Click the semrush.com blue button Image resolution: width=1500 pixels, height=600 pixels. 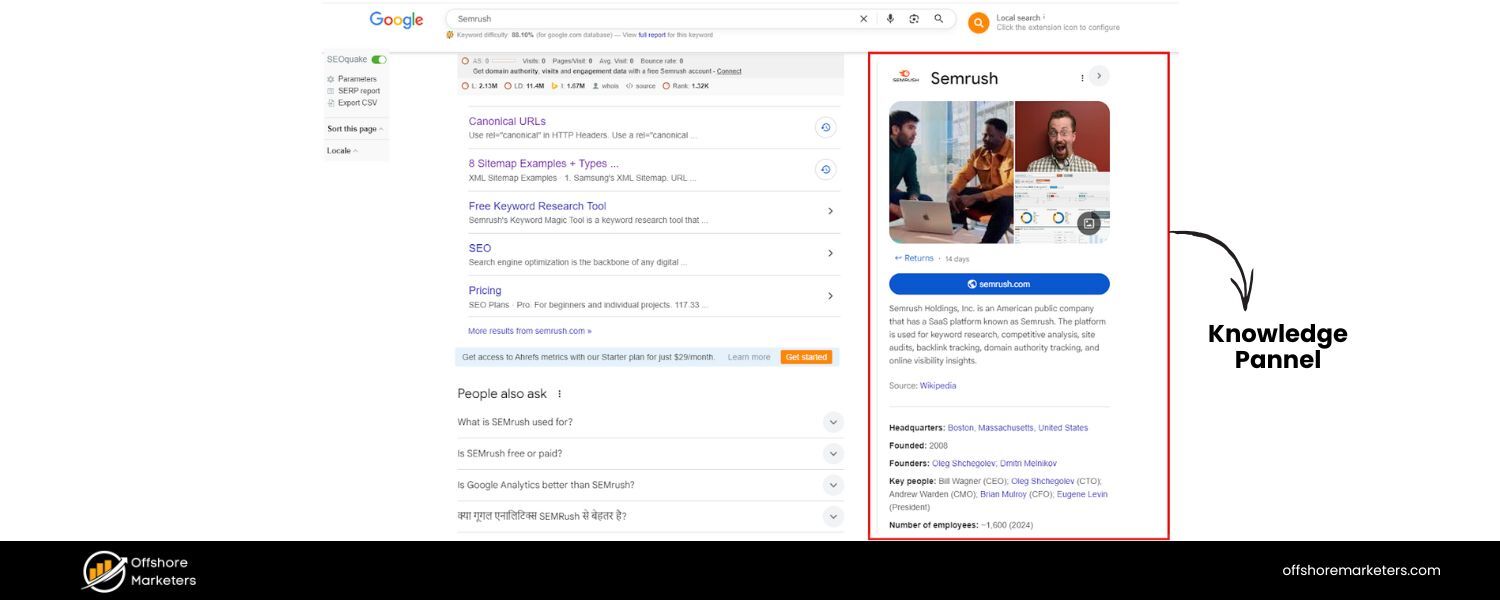[999, 283]
